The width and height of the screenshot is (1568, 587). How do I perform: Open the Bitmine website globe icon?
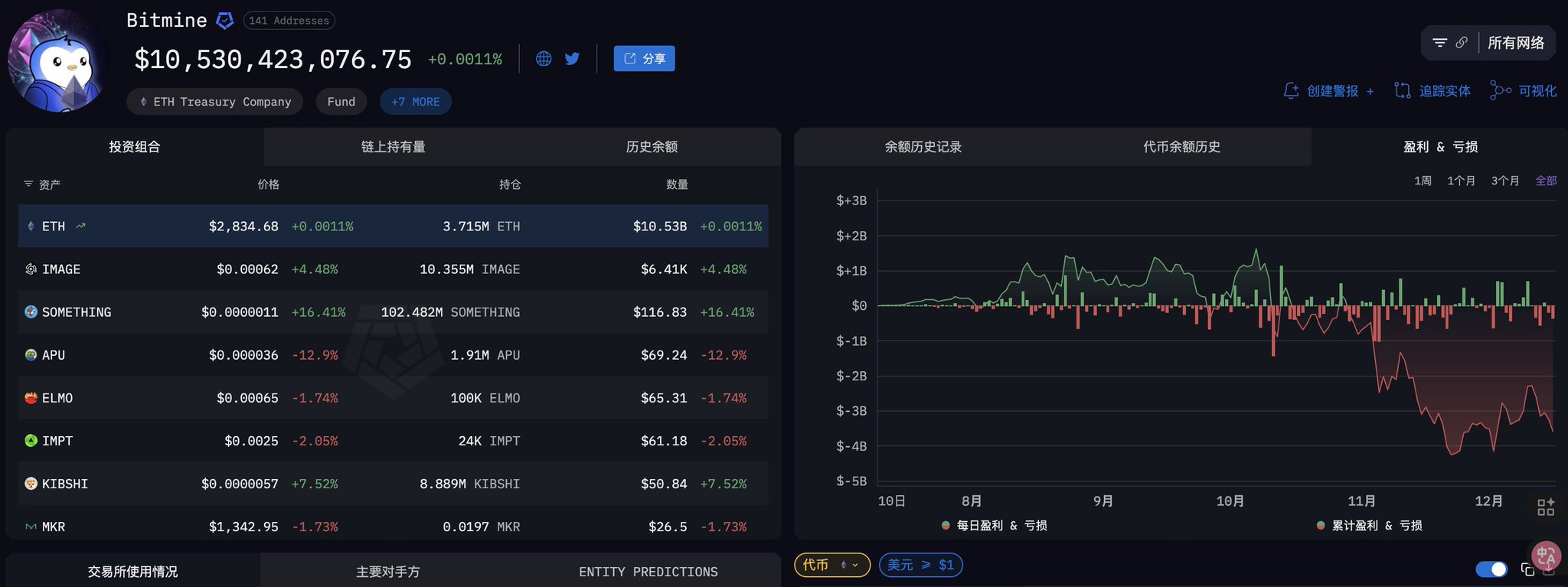tap(544, 59)
